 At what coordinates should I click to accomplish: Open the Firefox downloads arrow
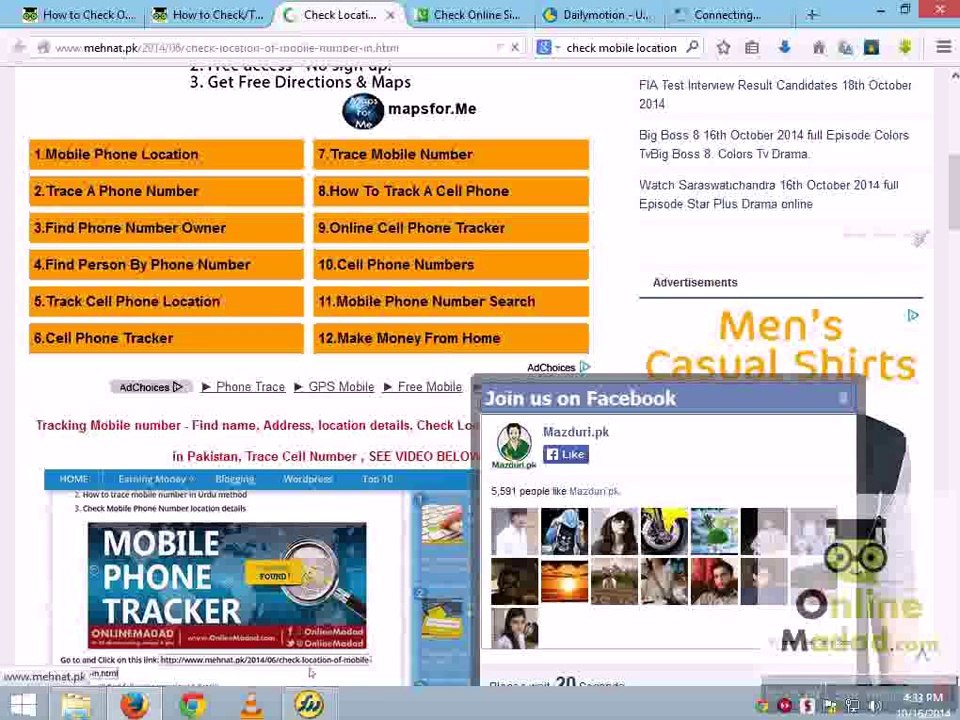784,47
